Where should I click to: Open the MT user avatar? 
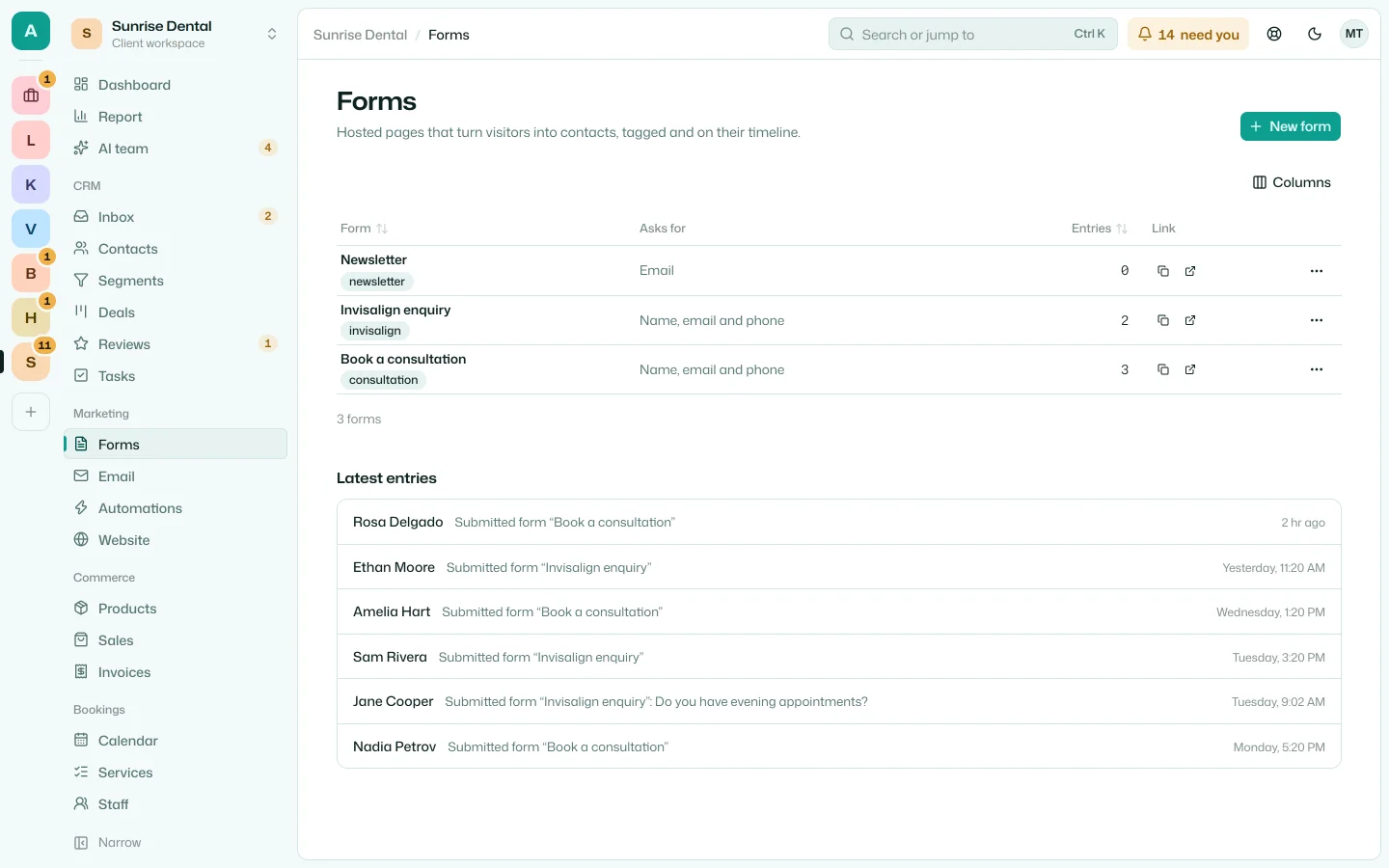point(1354,34)
